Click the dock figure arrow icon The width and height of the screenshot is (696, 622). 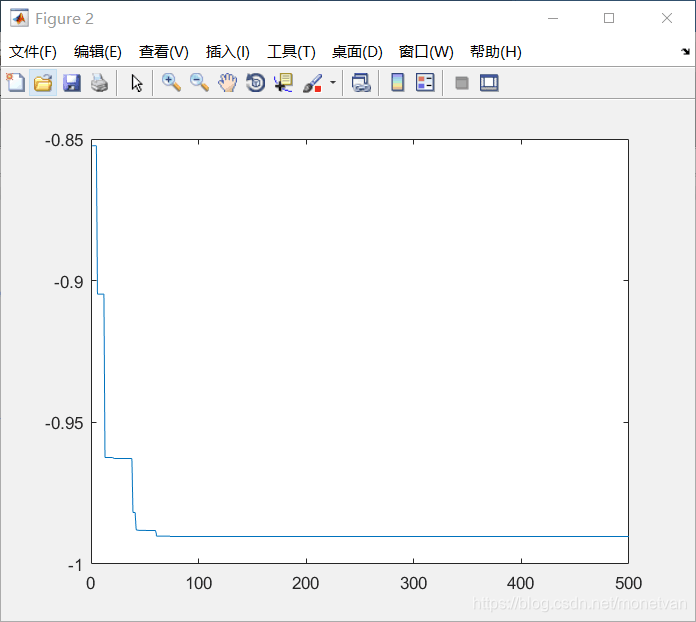point(685,52)
